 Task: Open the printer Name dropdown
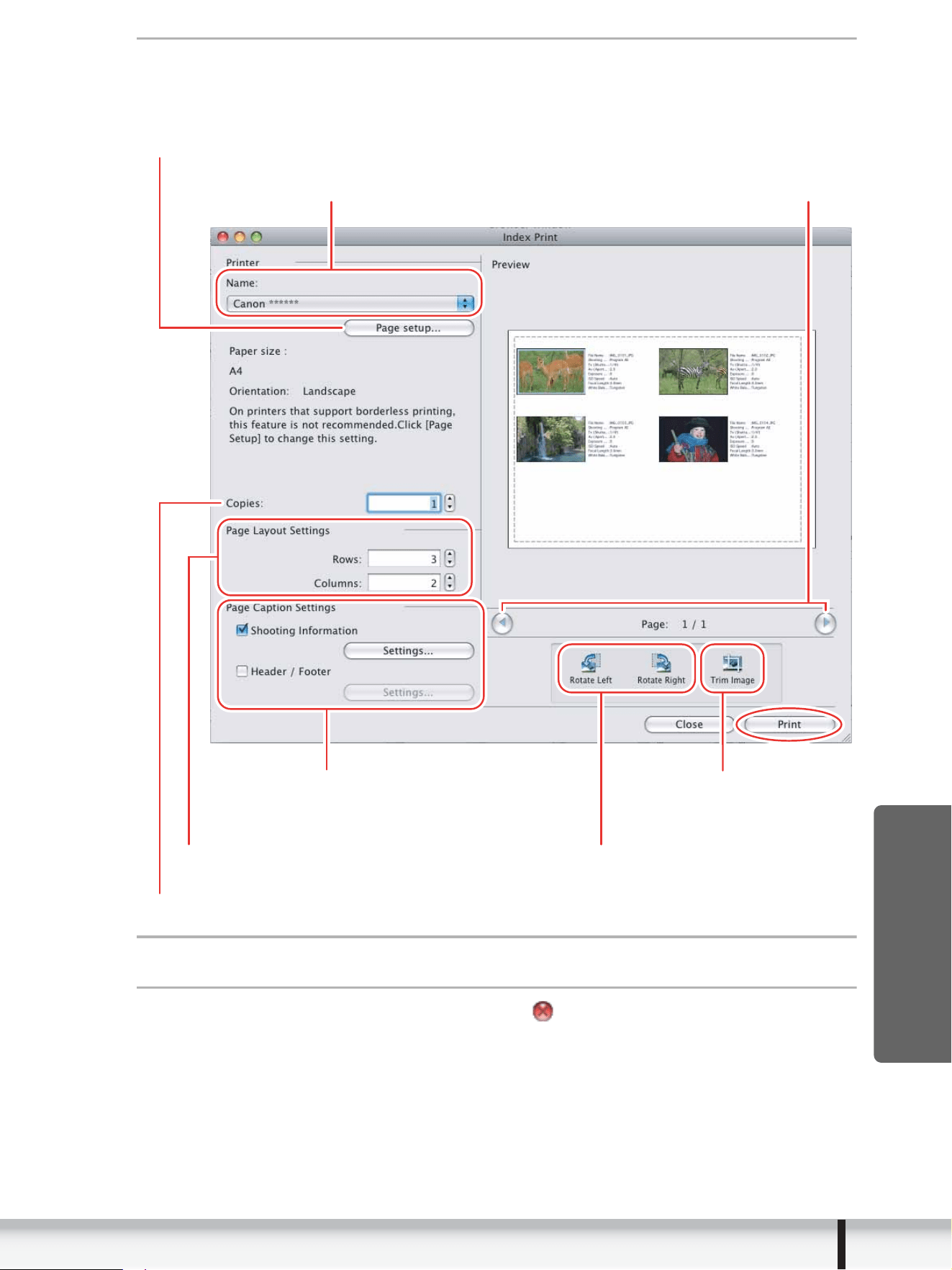tap(350, 303)
